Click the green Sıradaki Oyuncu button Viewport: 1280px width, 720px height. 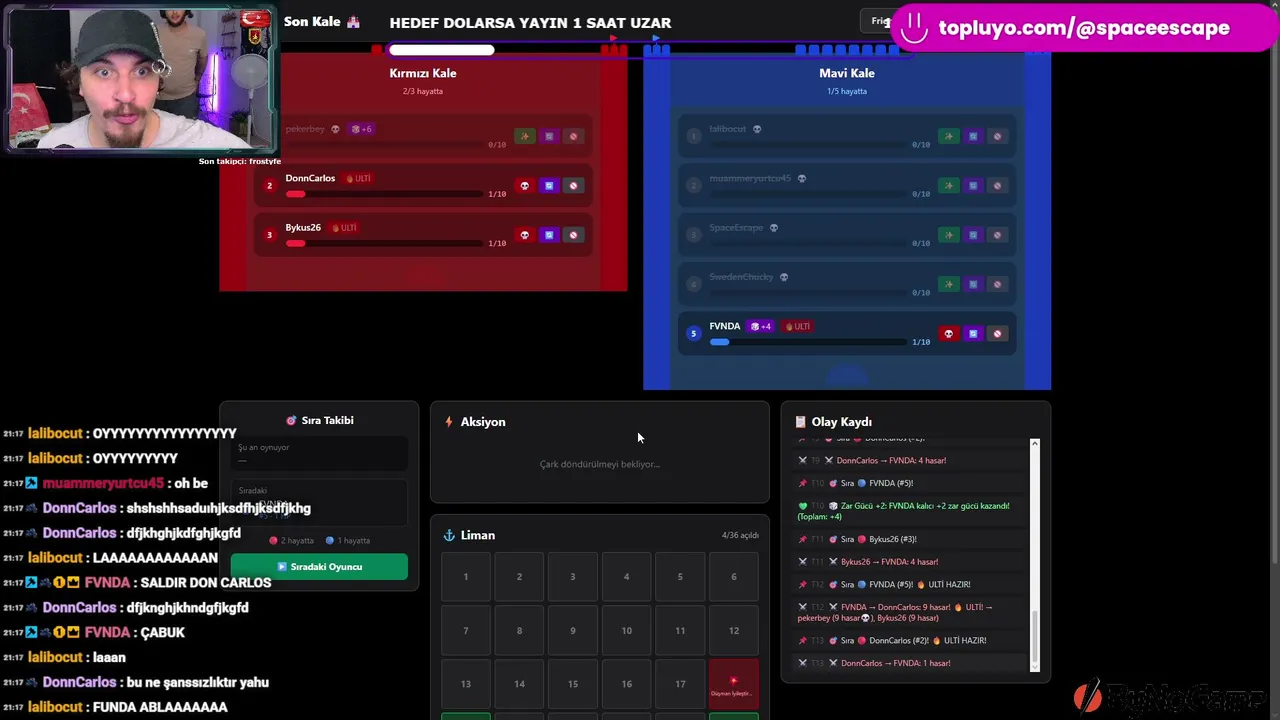tap(319, 567)
